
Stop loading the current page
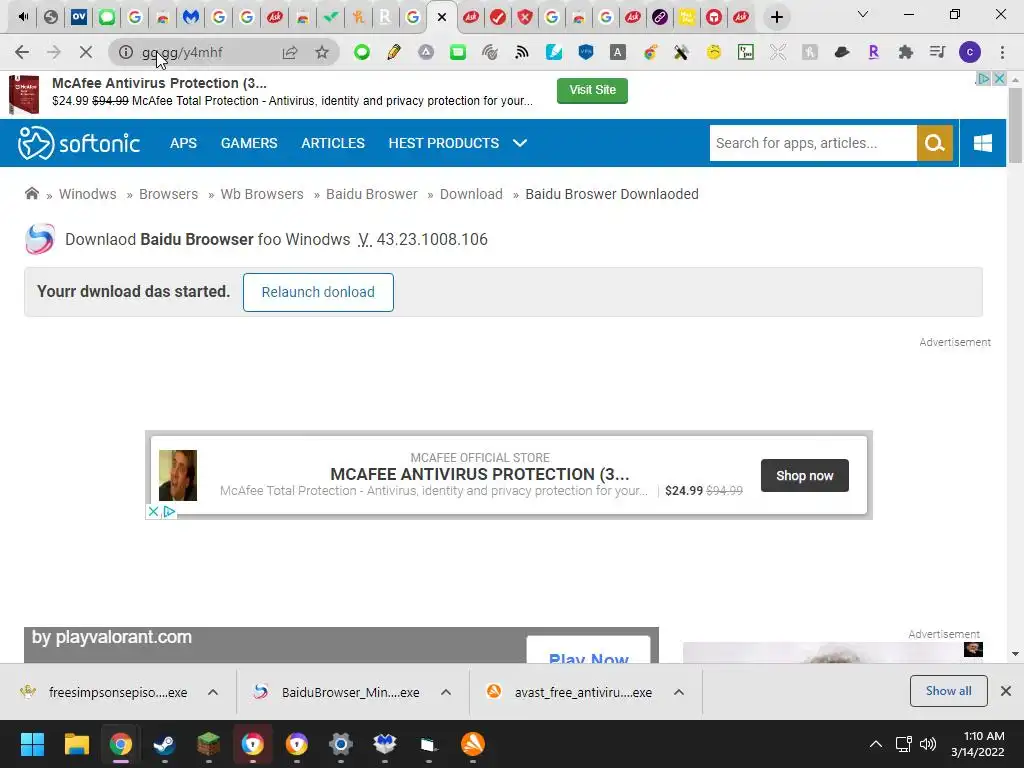pos(86,52)
